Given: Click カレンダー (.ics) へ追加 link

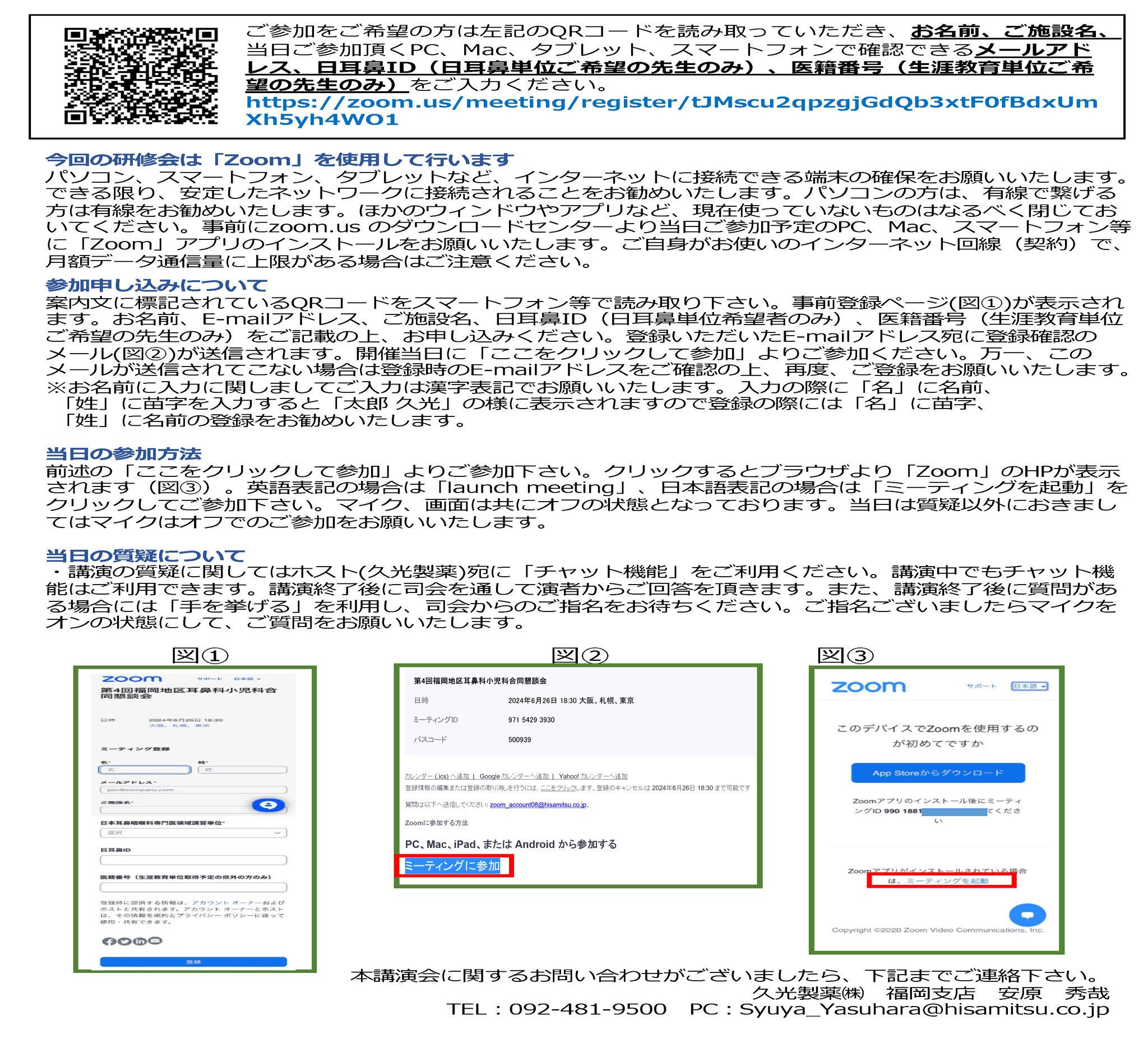Looking at the screenshot, I should [x=437, y=777].
